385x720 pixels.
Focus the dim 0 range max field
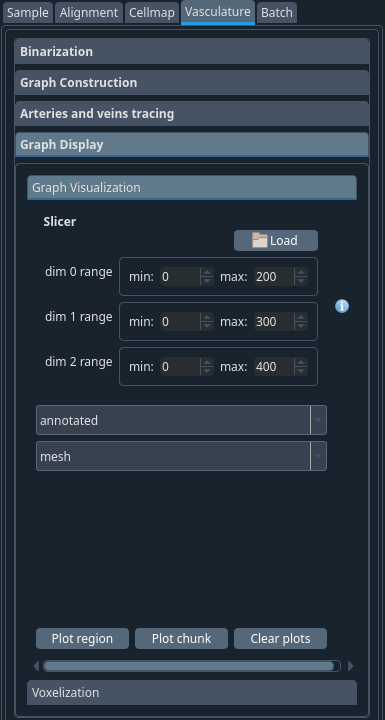coord(274,277)
